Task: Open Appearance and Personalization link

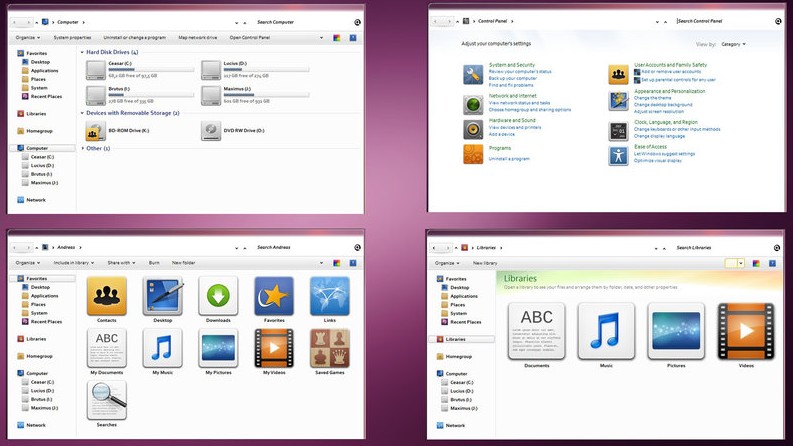Action: (670, 92)
